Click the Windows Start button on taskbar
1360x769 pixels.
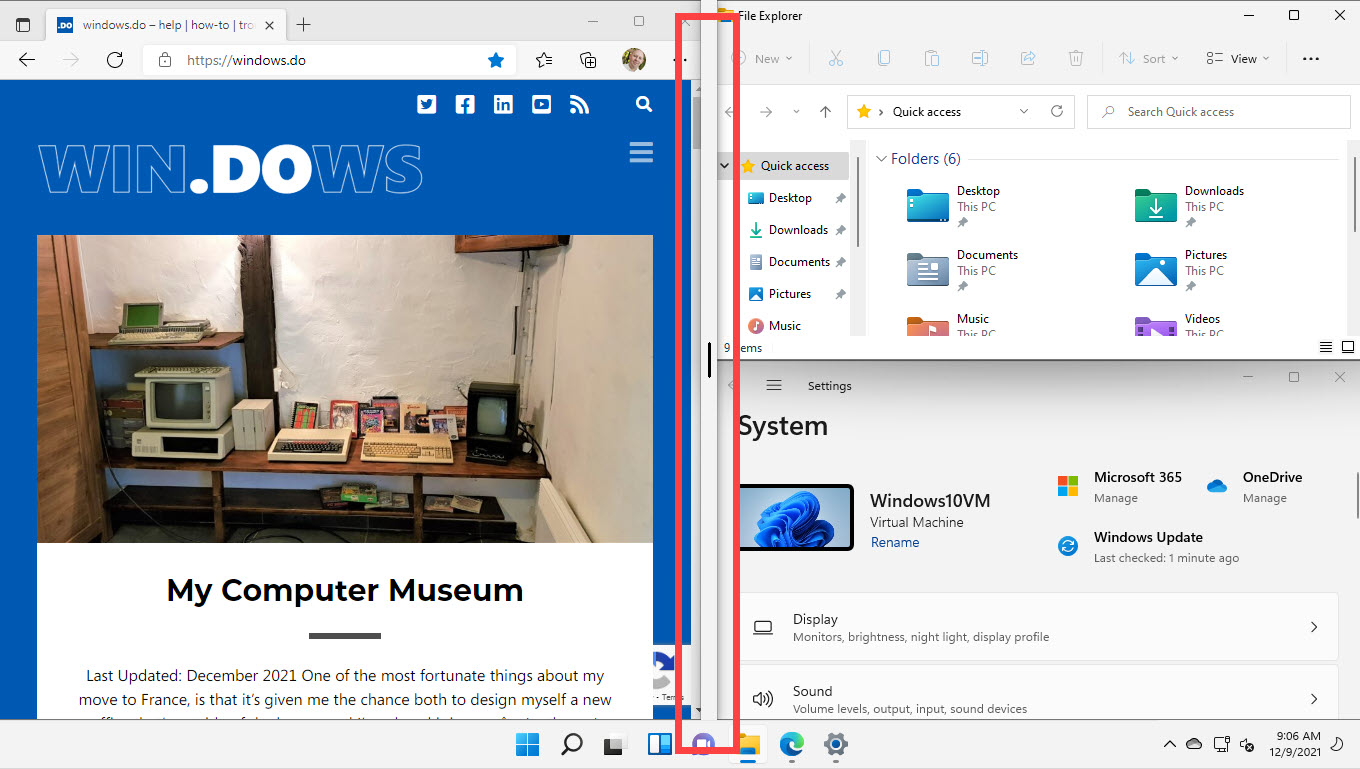527,744
